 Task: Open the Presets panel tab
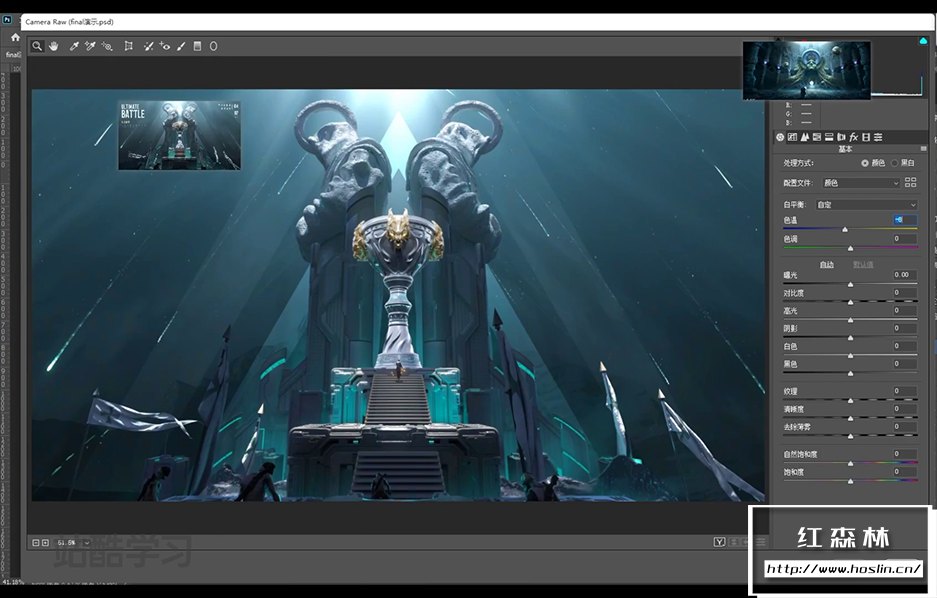(878, 137)
